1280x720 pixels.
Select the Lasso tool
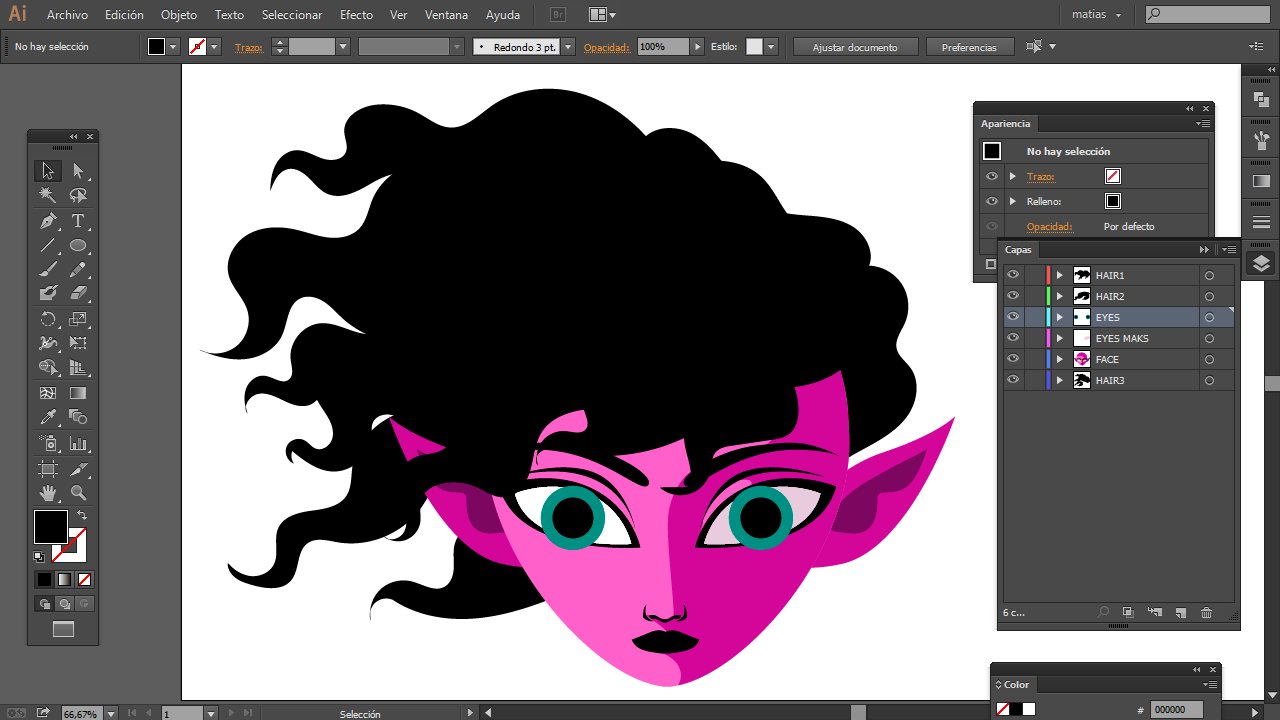point(78,196)
